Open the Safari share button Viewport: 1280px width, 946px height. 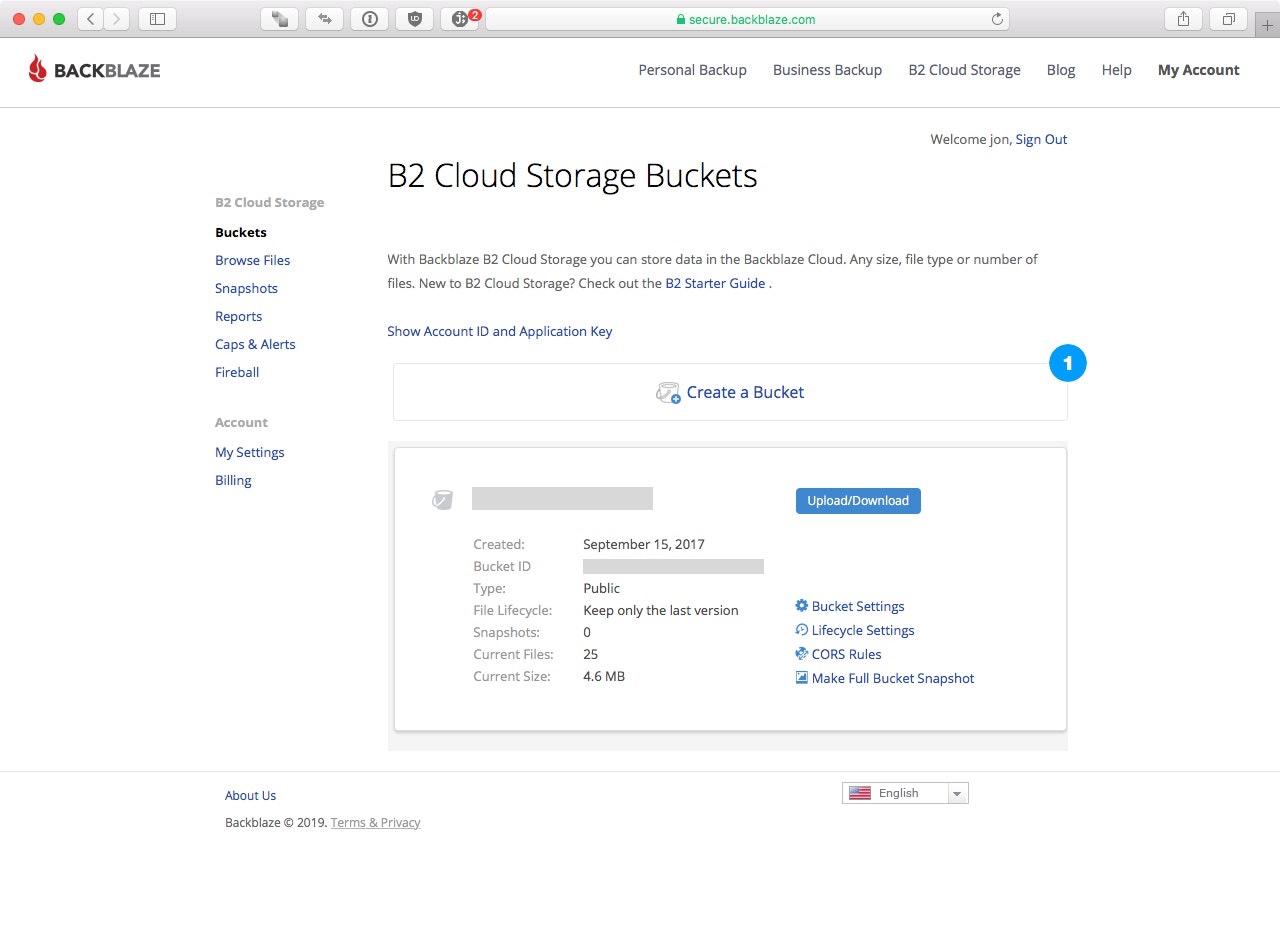click(x=1184, y=18)
